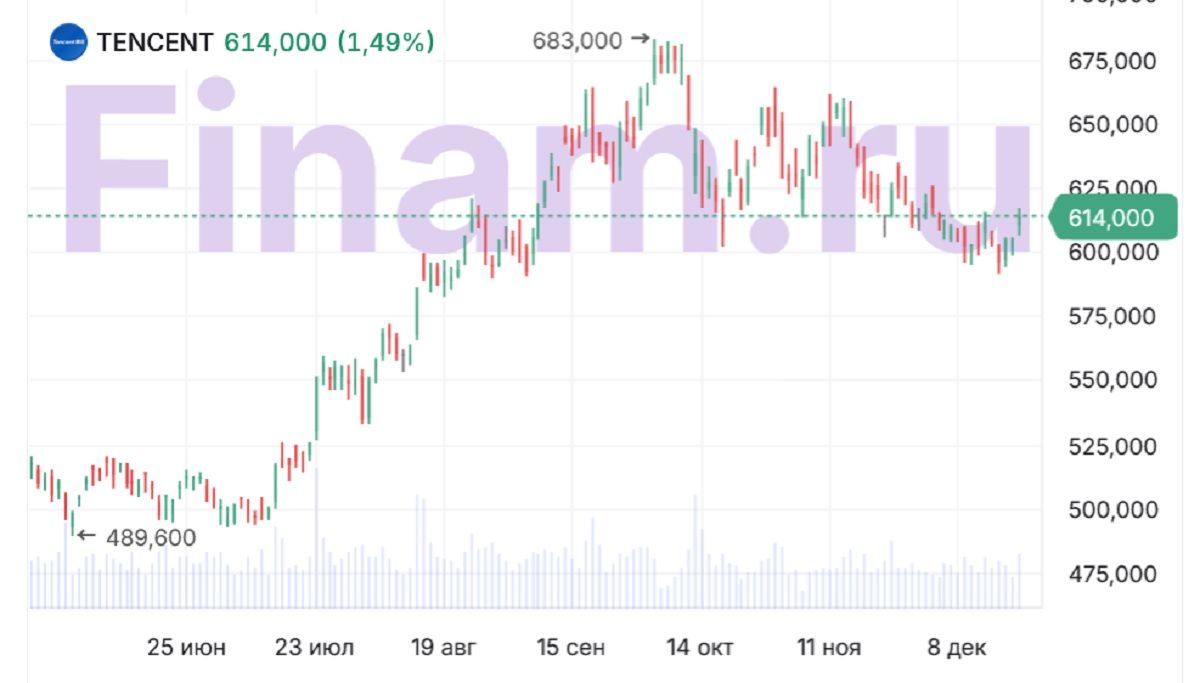Click the Tencent round logo icon
Image resolution: width=1200 pixels, height=683 pixels.
click(x=69, y=42)
